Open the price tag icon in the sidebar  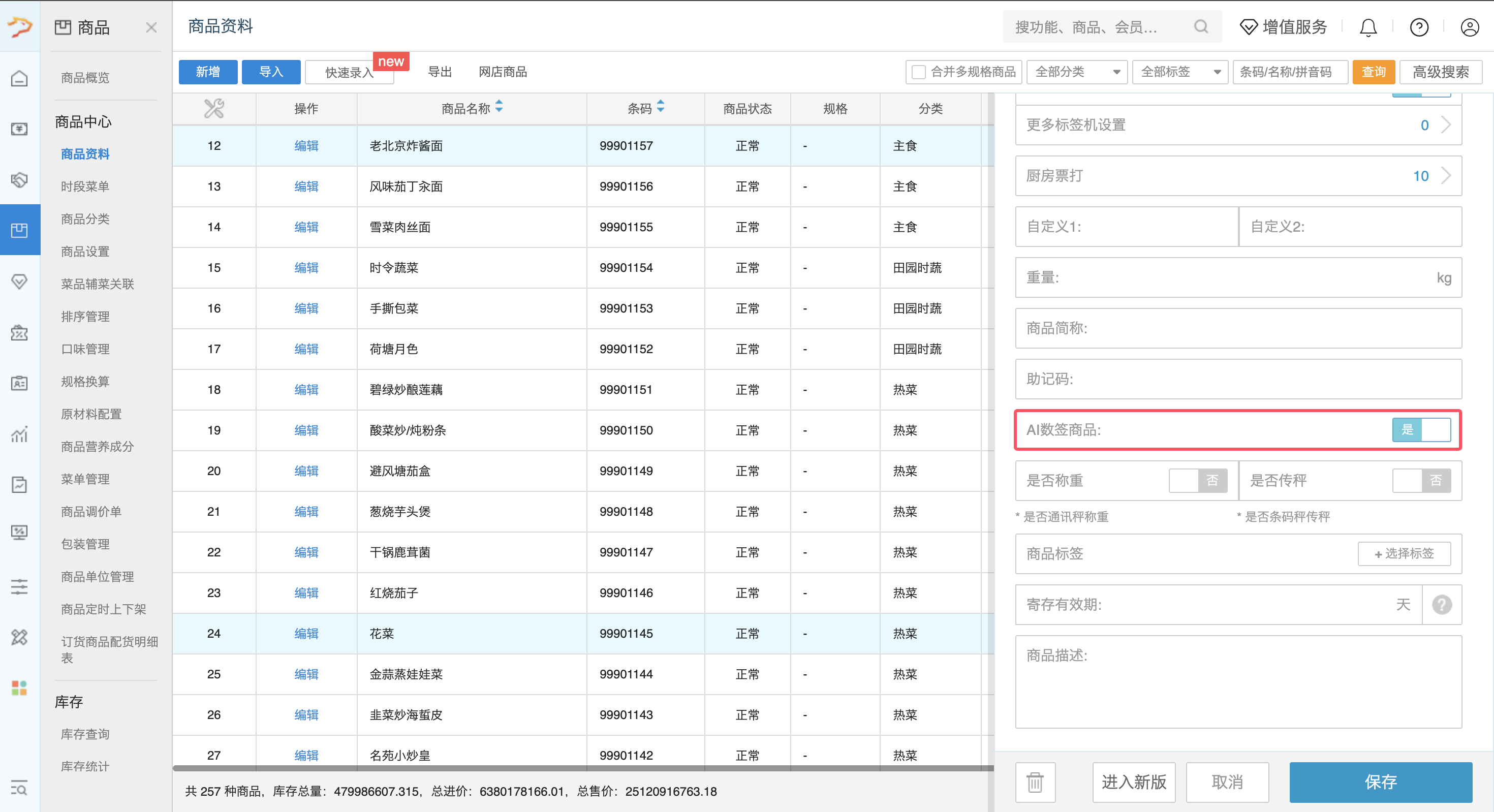[20, 180]
